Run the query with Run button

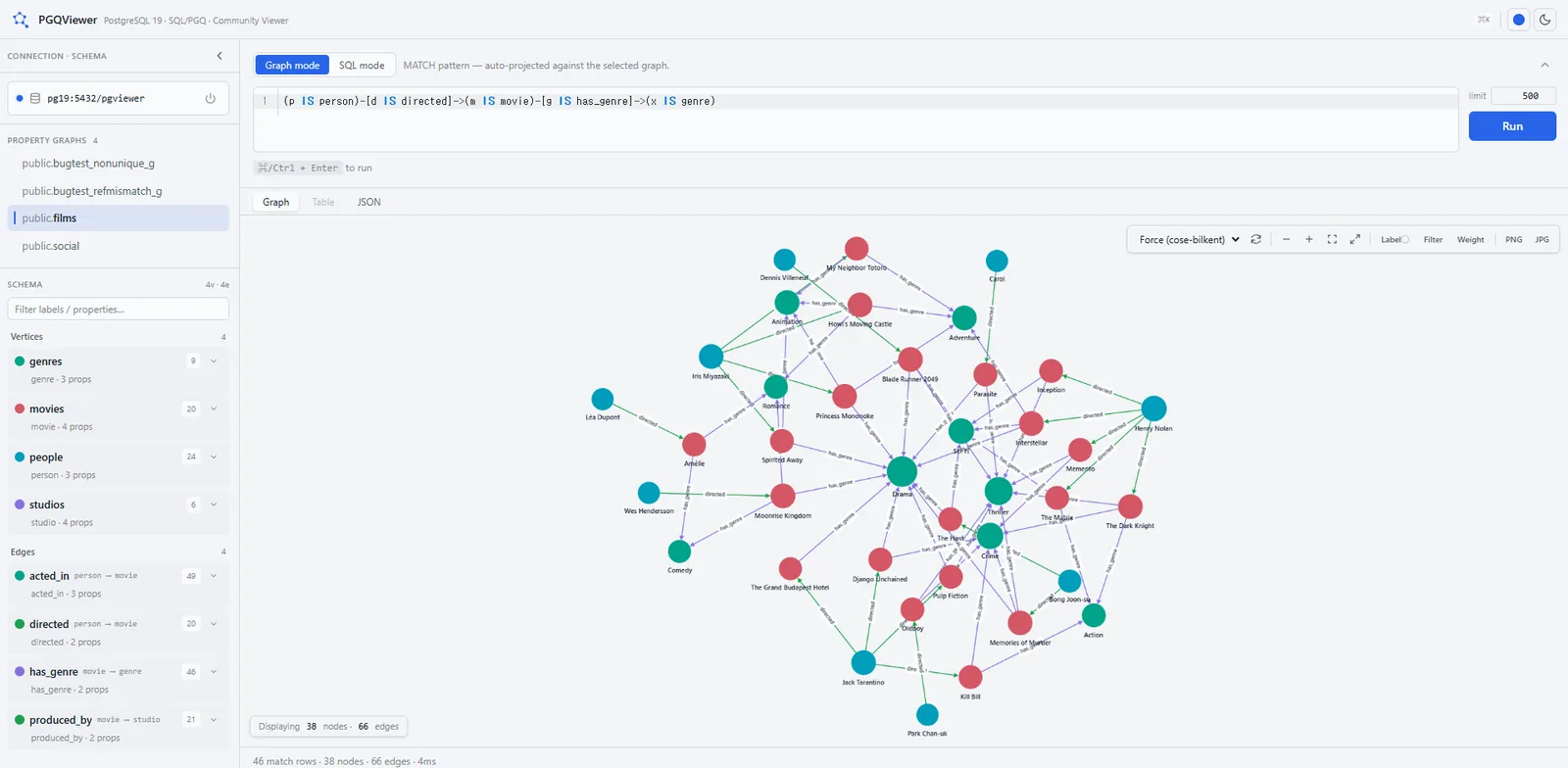(x=1512, y=126)
